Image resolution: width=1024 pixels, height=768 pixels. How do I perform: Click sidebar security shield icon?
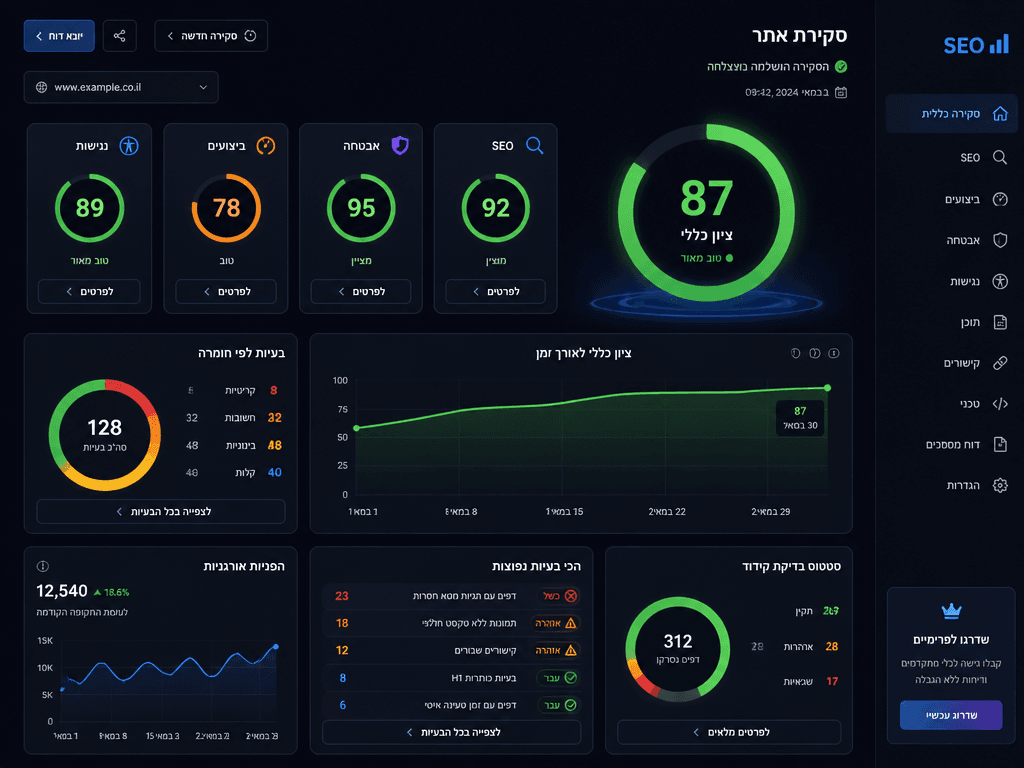pyautogui.click(x=1000, y=240)
